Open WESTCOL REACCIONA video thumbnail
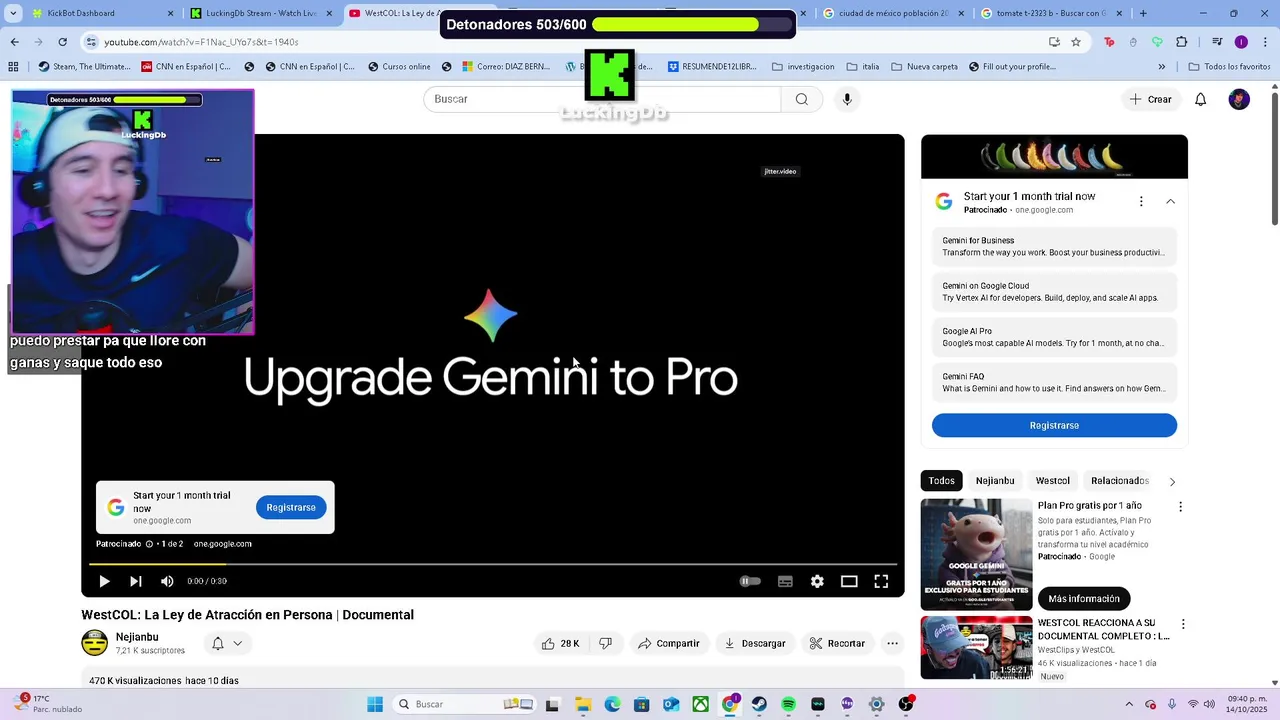This screenshot has width=1280, height=720. coord(976,647)
